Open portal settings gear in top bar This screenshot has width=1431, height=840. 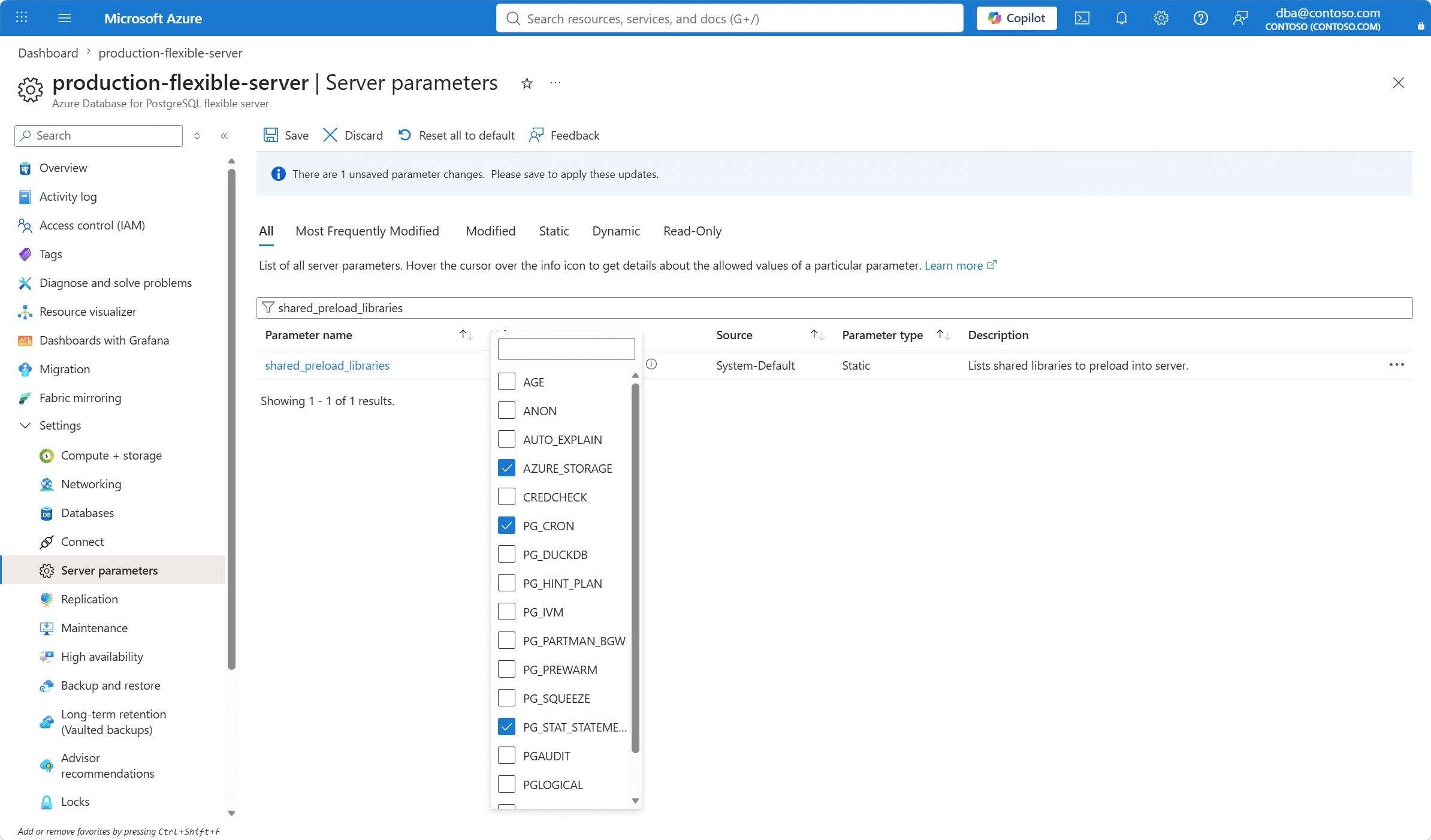tap(1161, 18)
